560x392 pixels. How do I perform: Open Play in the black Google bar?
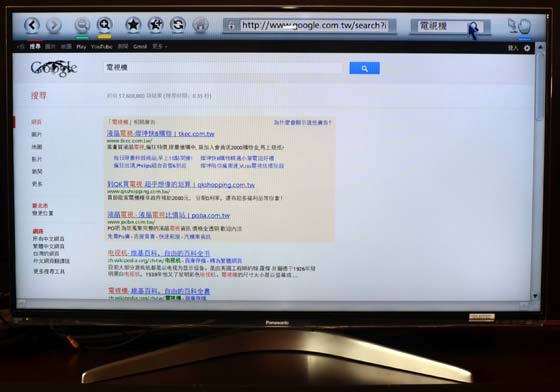click(x=81, y=46)
